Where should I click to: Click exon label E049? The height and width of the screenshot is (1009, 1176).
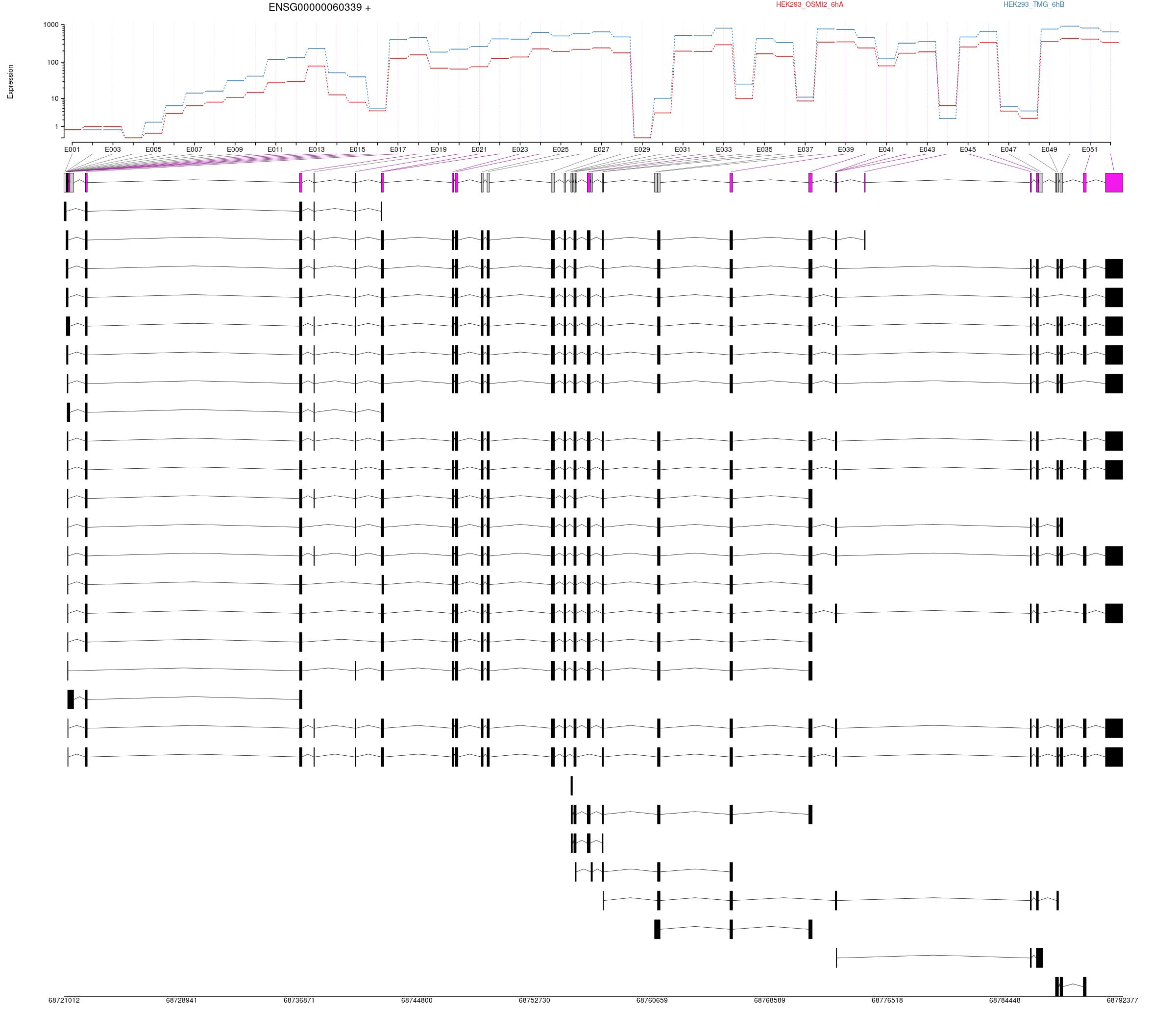tap(1050, 150)
